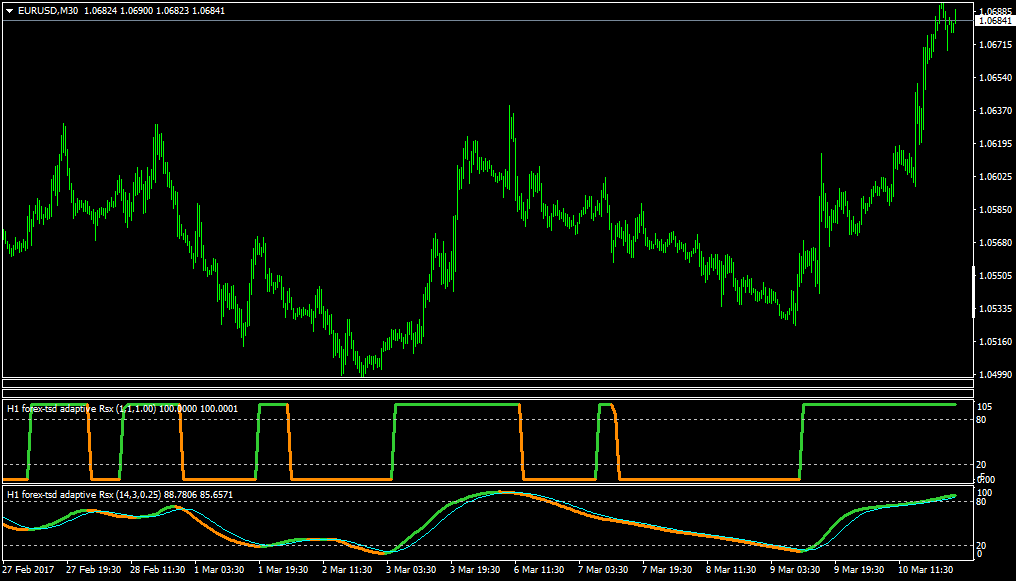Click the 1.06715 price axis label
This screenshot has height=581, width=1016.
pos(996,45)
